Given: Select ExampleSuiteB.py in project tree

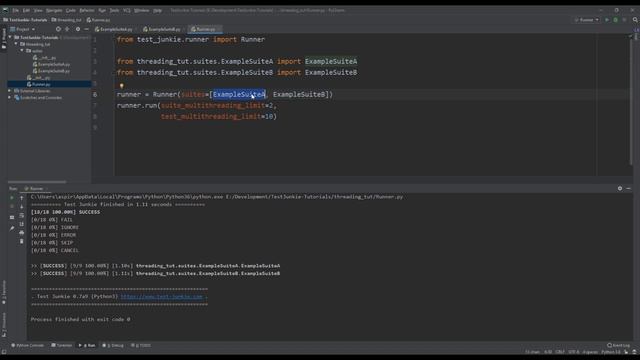Looking at the screenshot, I should 52,71.
